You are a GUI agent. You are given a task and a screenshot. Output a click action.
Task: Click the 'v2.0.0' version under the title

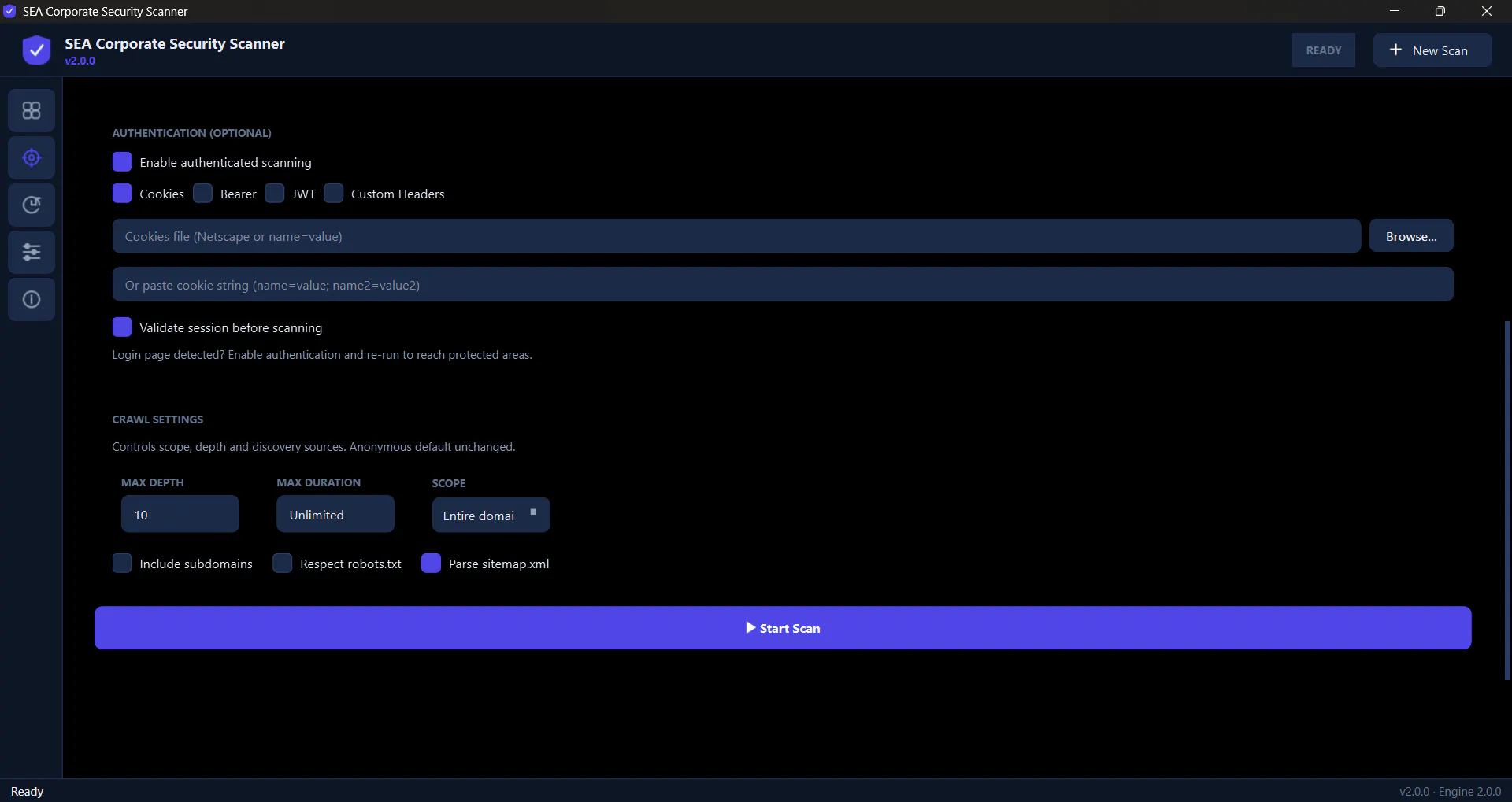80,61
